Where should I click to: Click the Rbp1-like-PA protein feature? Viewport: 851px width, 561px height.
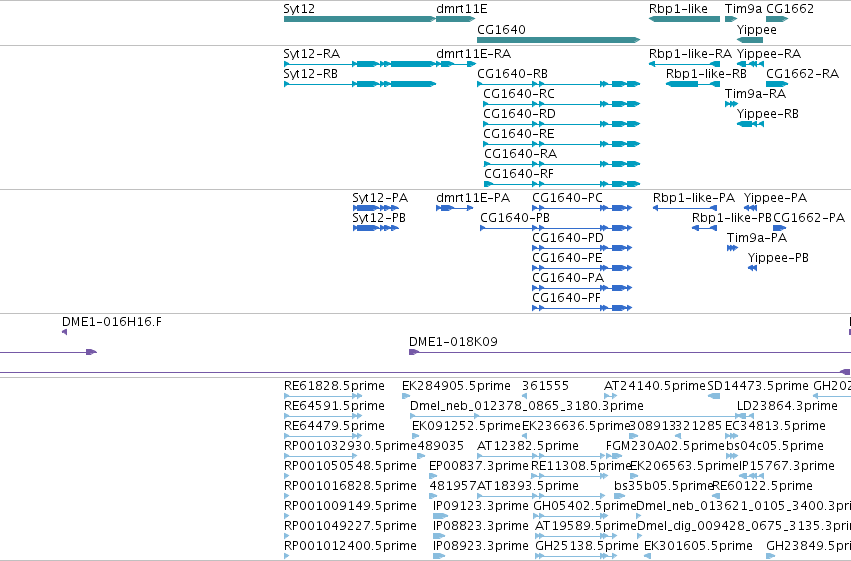click(x=685, y=208)
